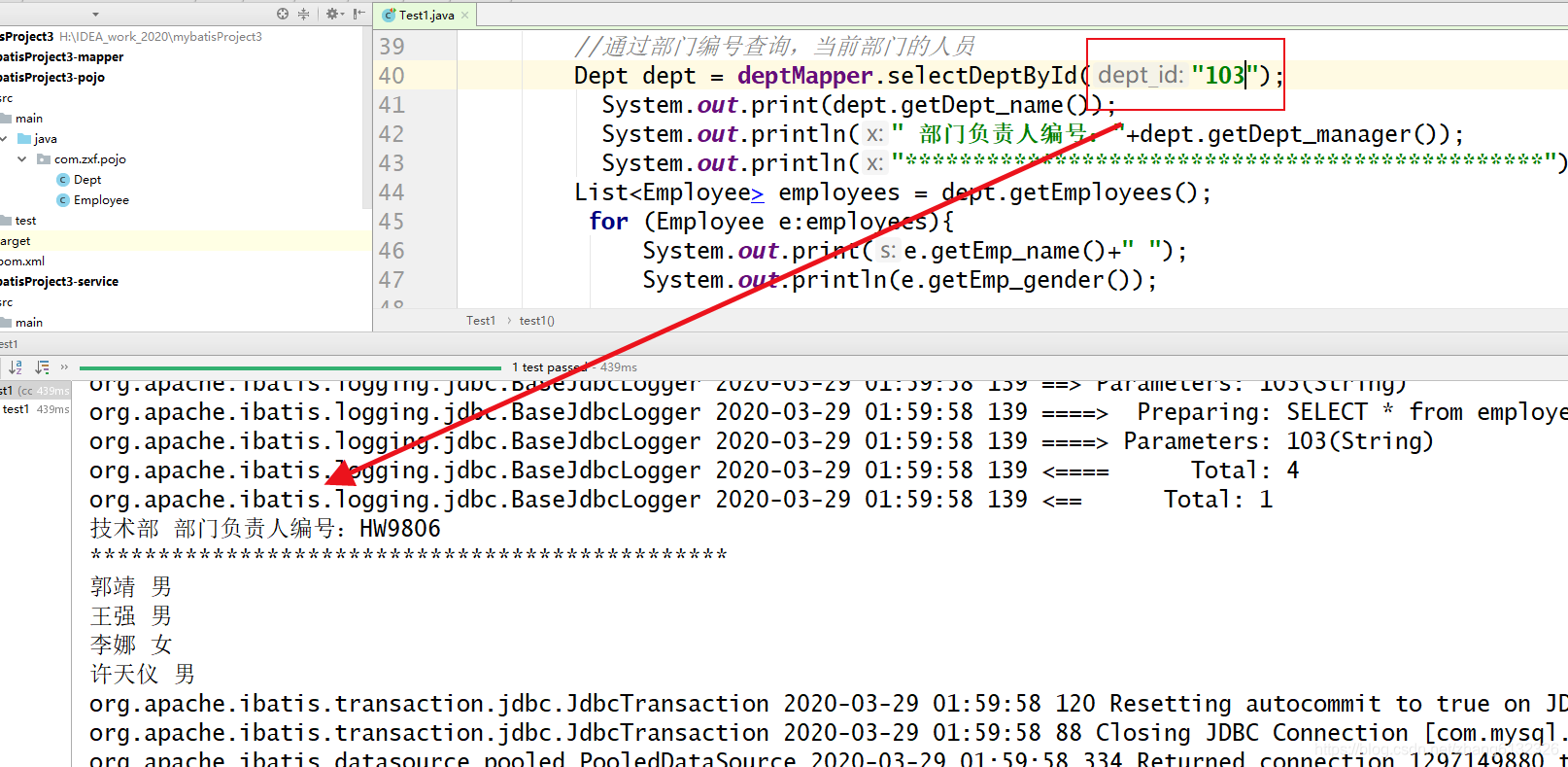Expand more test toolbar options chevron
Viewport: 1568px width, 767px height.
[64, 367]
